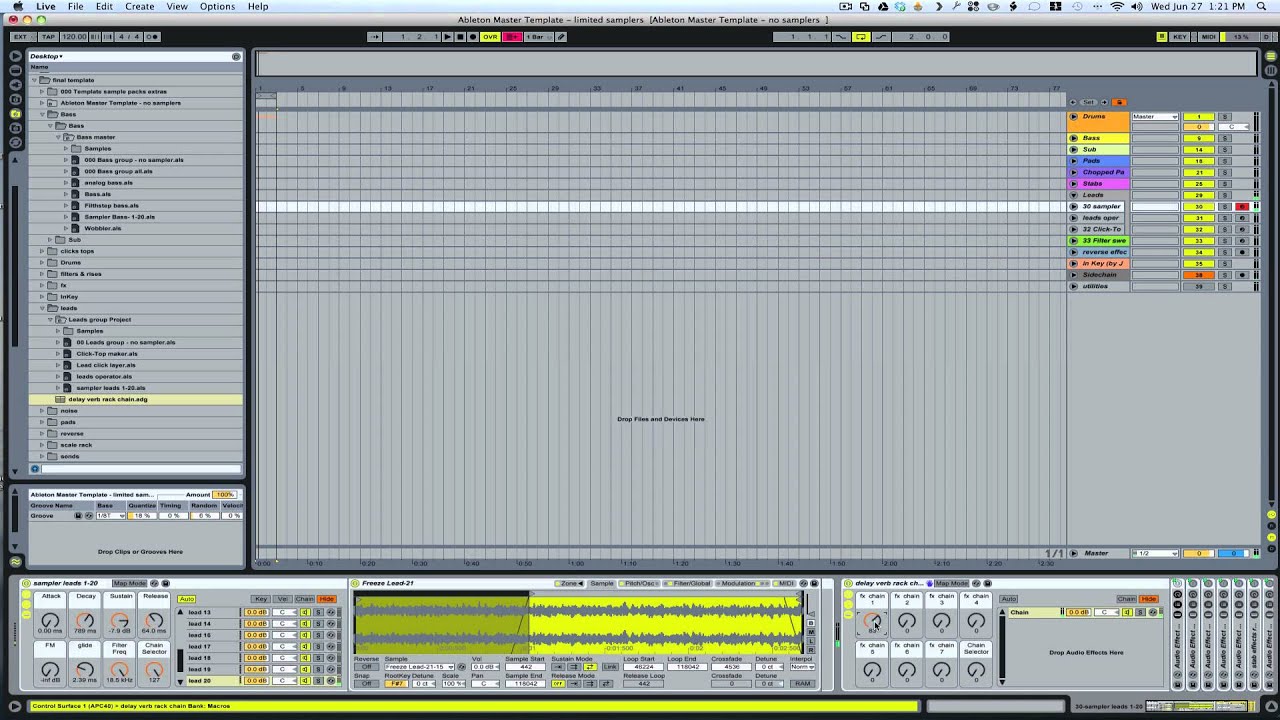Collapse the Leads group Project folder
The height and width of the screenshot is (720, 1280).
pos(50,319)
